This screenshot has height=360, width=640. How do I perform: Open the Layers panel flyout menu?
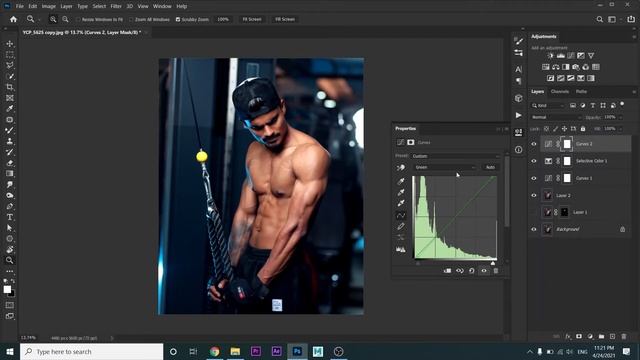[634, 92]
